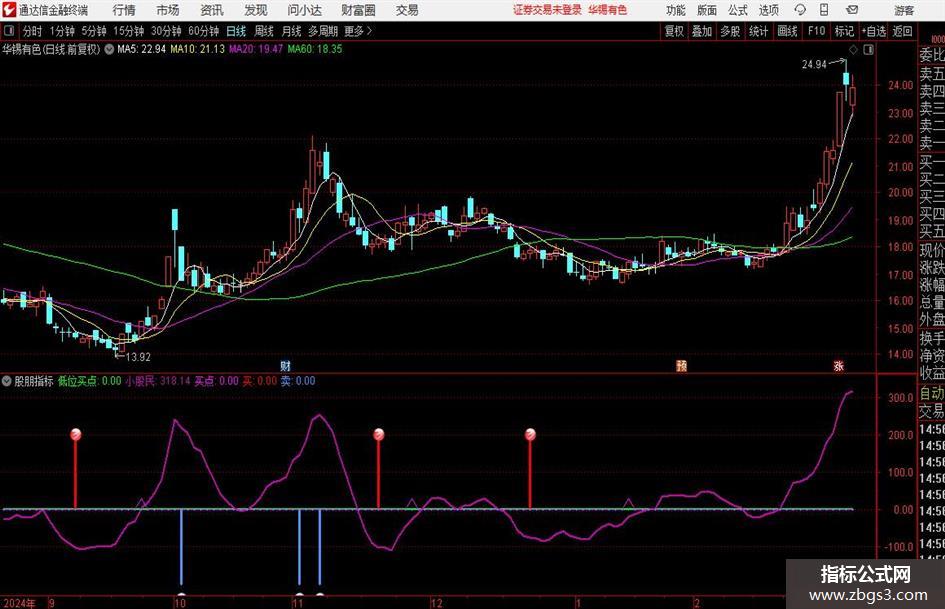Click the first red buy-signal ball in indicator
The image size is (945, 609).
point(75,434)
